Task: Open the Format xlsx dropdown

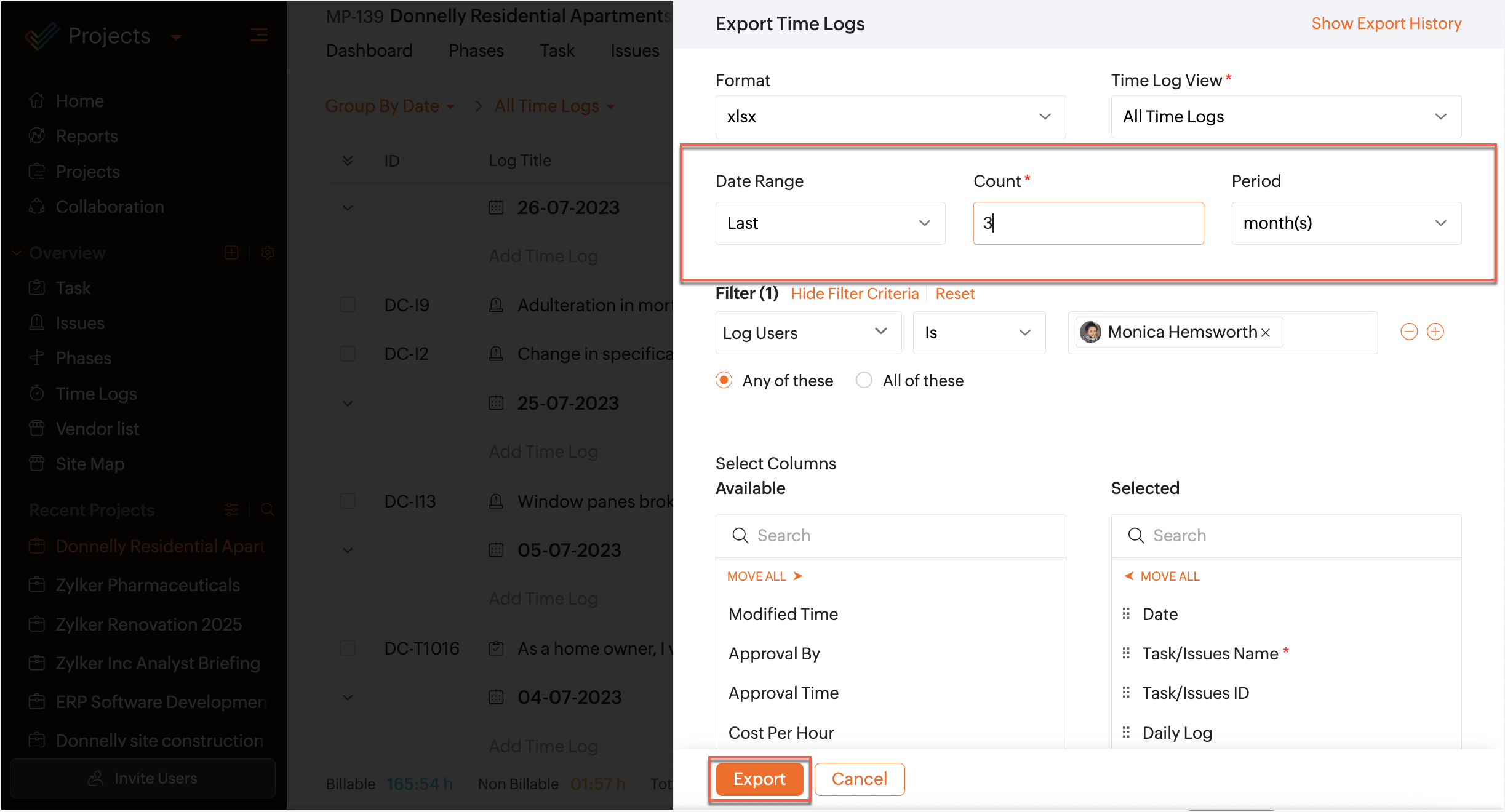Action: coord(890,117)
